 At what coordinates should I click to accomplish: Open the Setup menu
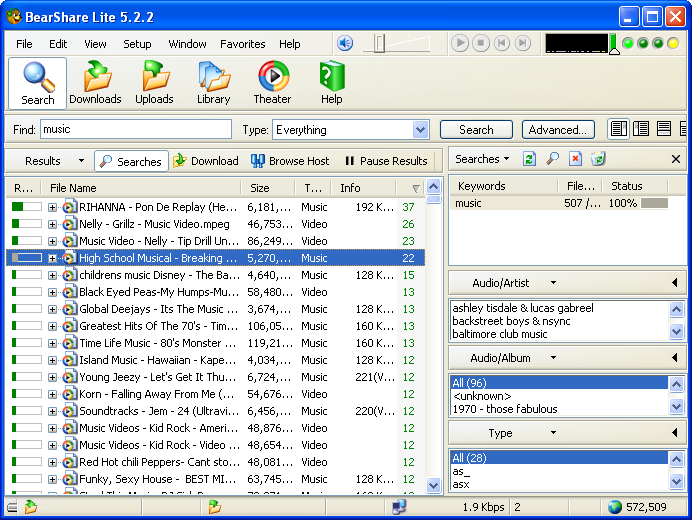[137, 44]
